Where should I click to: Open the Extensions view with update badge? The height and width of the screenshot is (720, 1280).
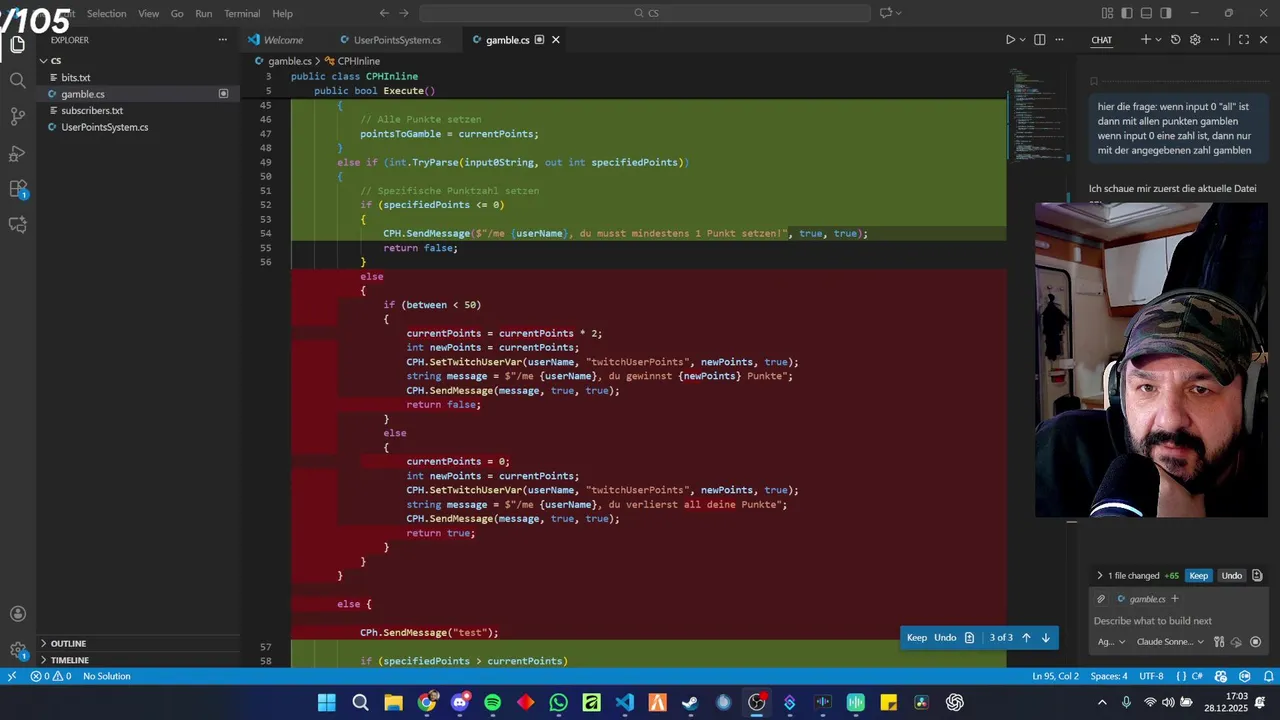(17, 189)
